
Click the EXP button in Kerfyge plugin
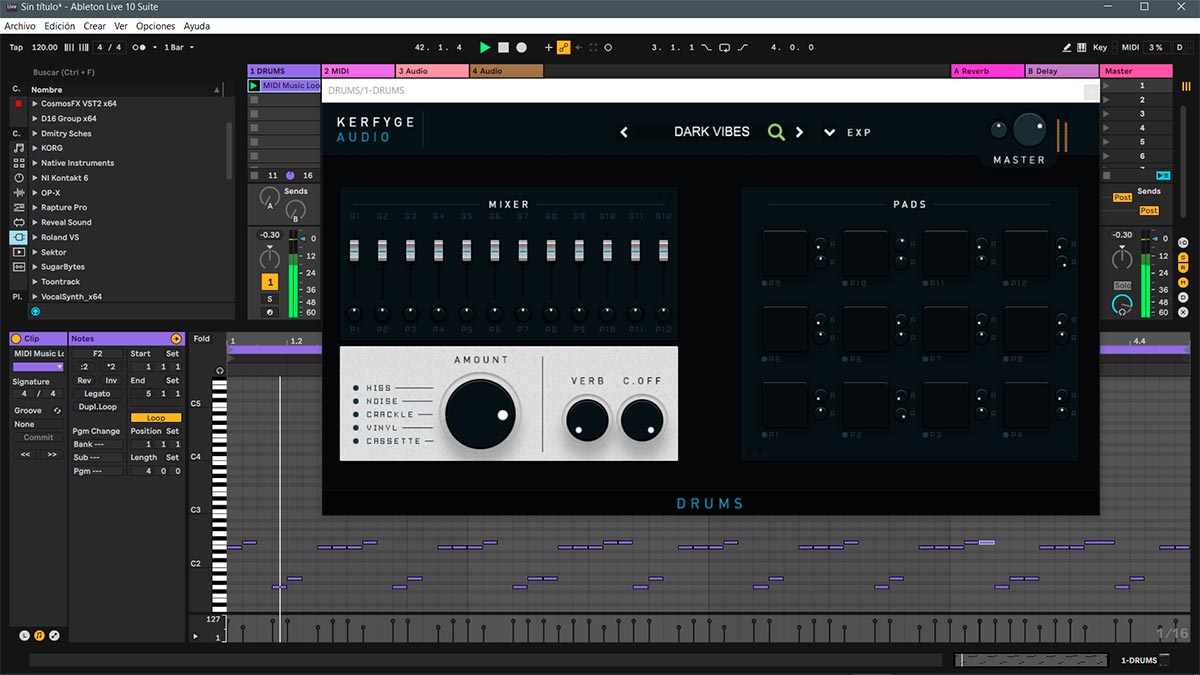859,132
